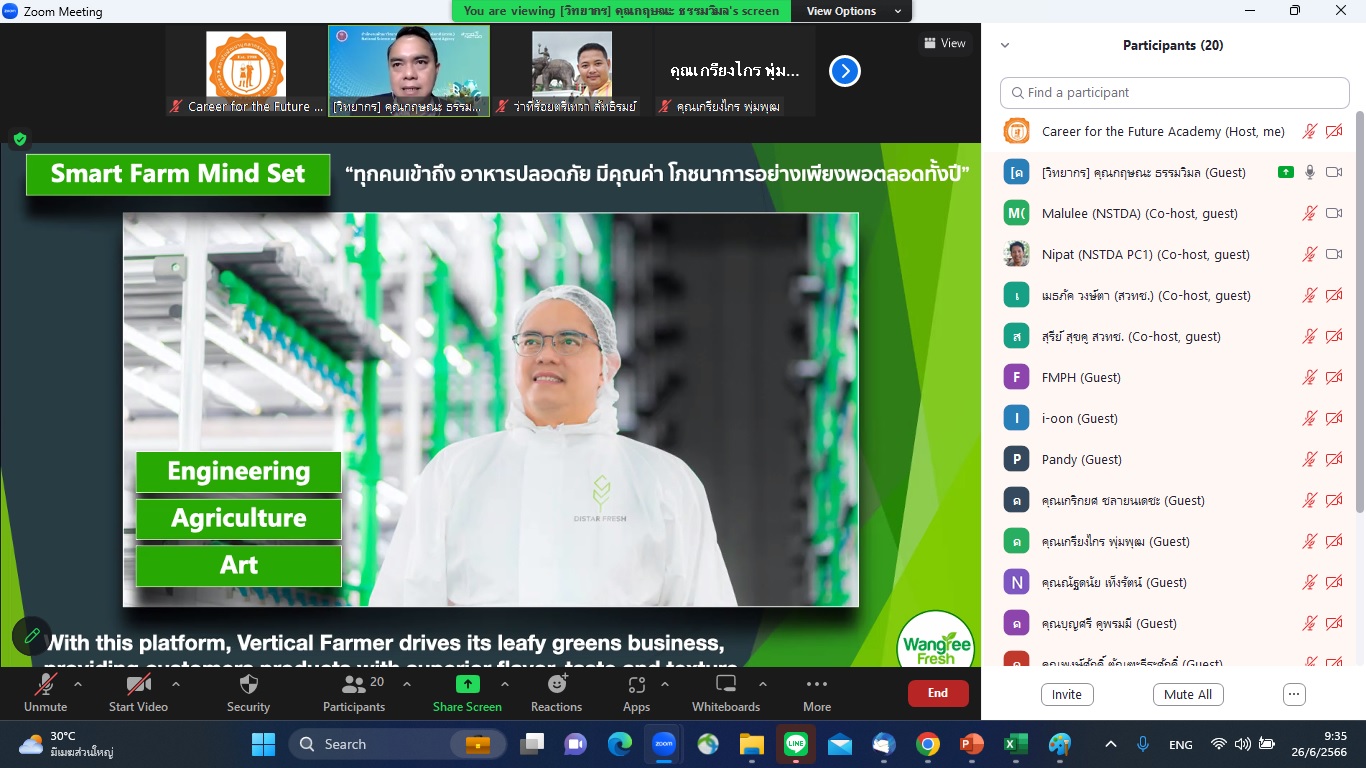The height and width of the screenshot is (768, 1366).
Task: Collapse Participants panel with the chevron
Action: coord(1005,45)
